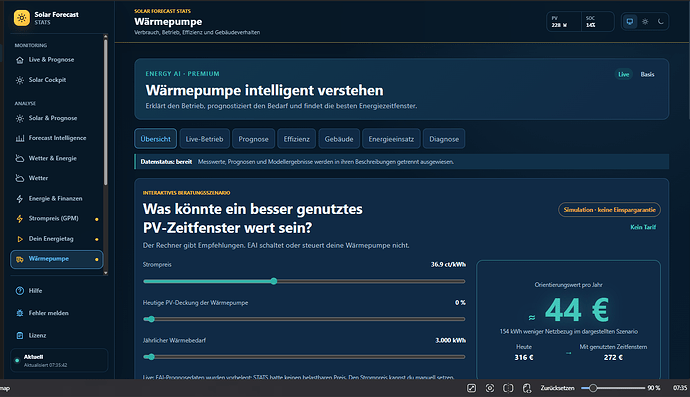This screenshot has height=397, width=690.
Task: Open Dein Energietag in sidebar
Action: tap(56, 239)
